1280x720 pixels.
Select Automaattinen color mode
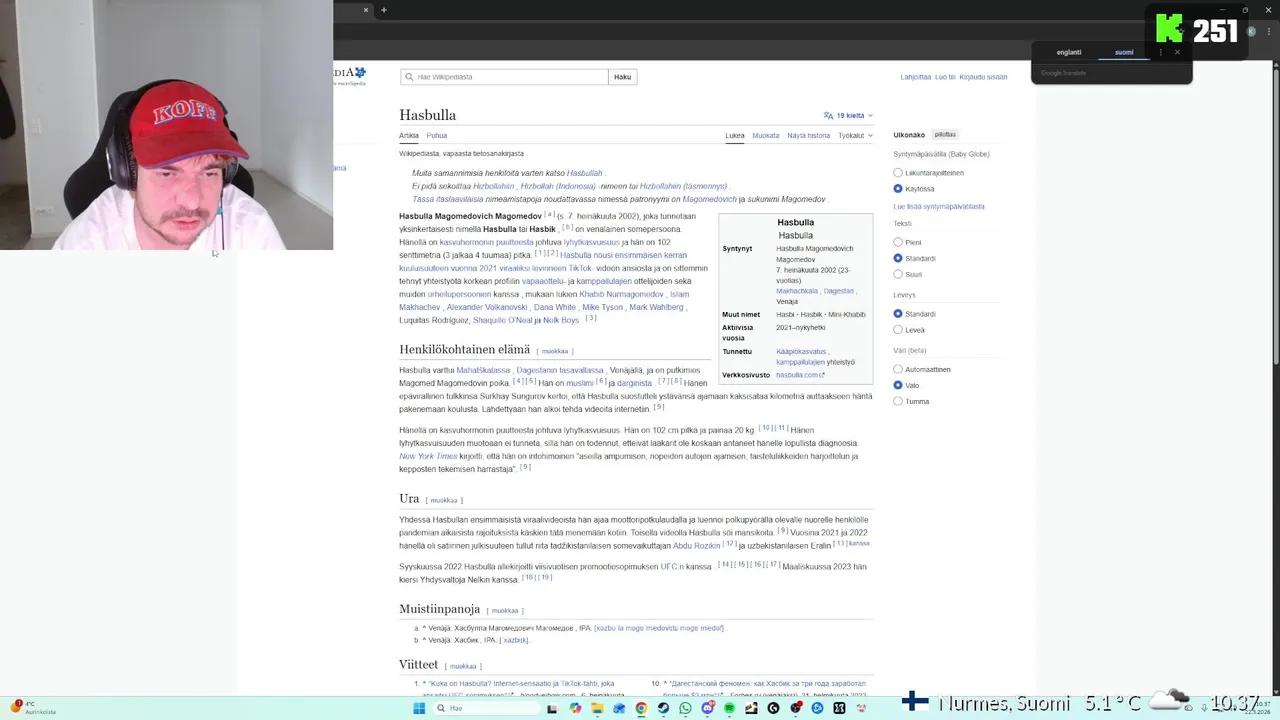898,369
